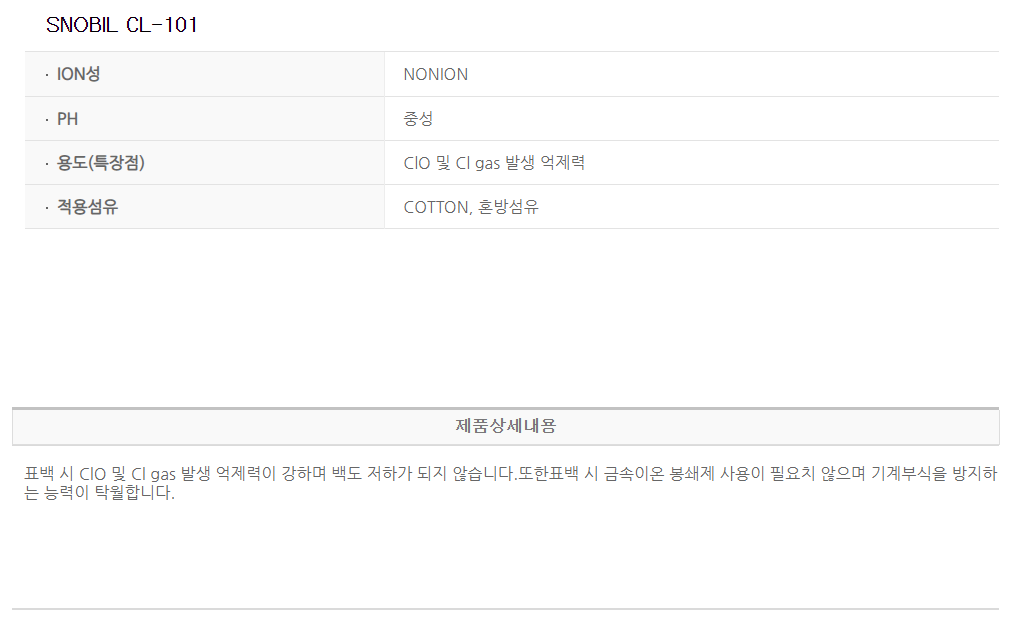Click the 제품상세내용 section header
The height and width of the screenshot is (619, 1014).
pos(506,426)
